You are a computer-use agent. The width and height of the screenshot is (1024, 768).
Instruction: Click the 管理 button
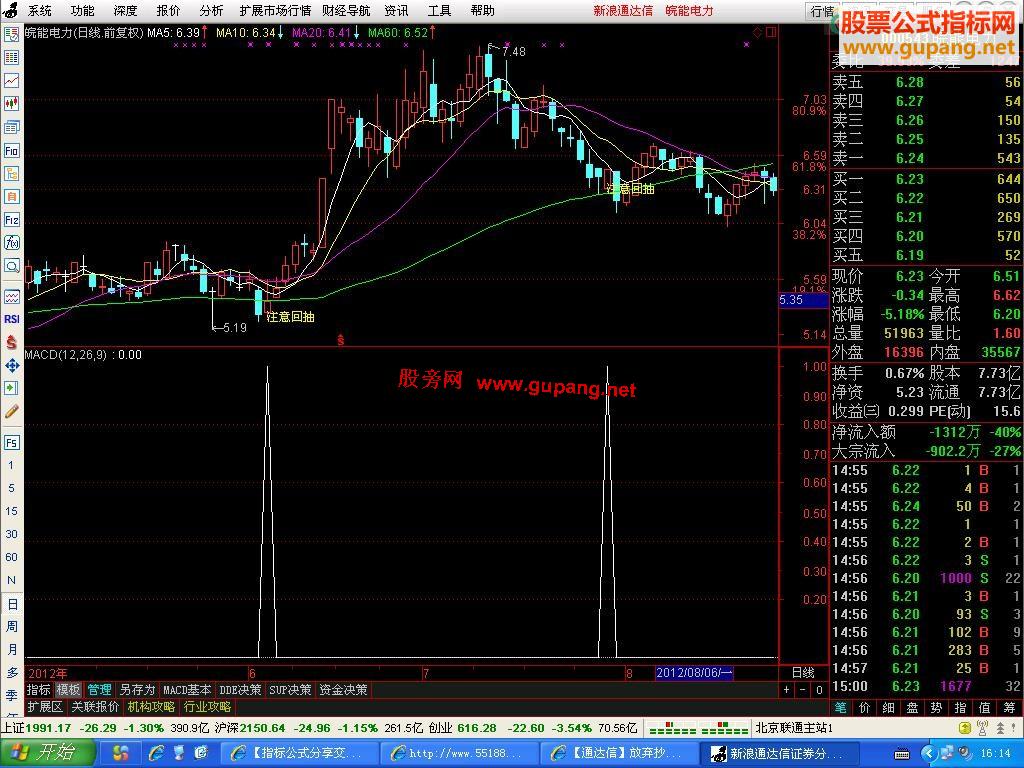(x=99, y=690)
